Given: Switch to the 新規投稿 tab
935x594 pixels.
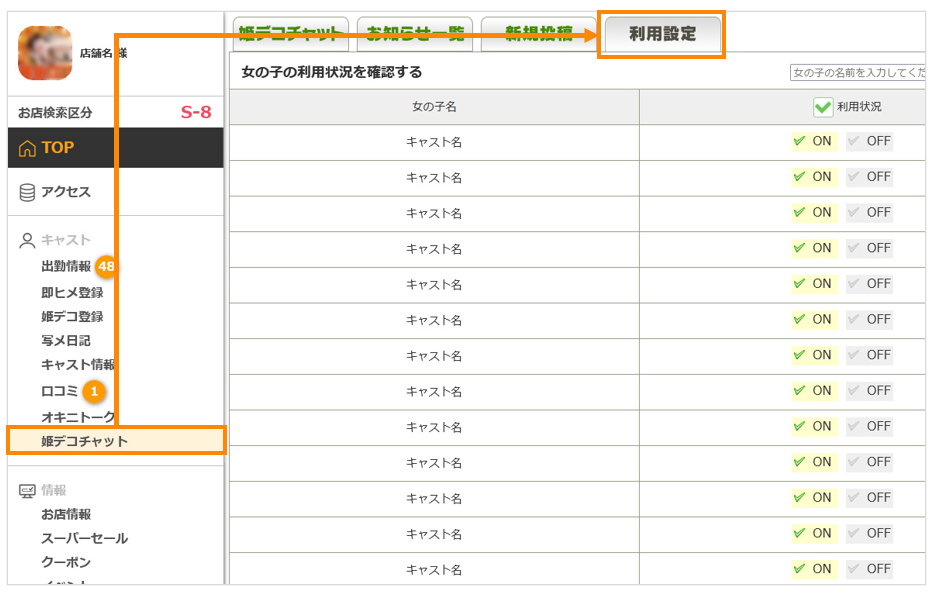Looking at the screenshot, I should 538,34.
